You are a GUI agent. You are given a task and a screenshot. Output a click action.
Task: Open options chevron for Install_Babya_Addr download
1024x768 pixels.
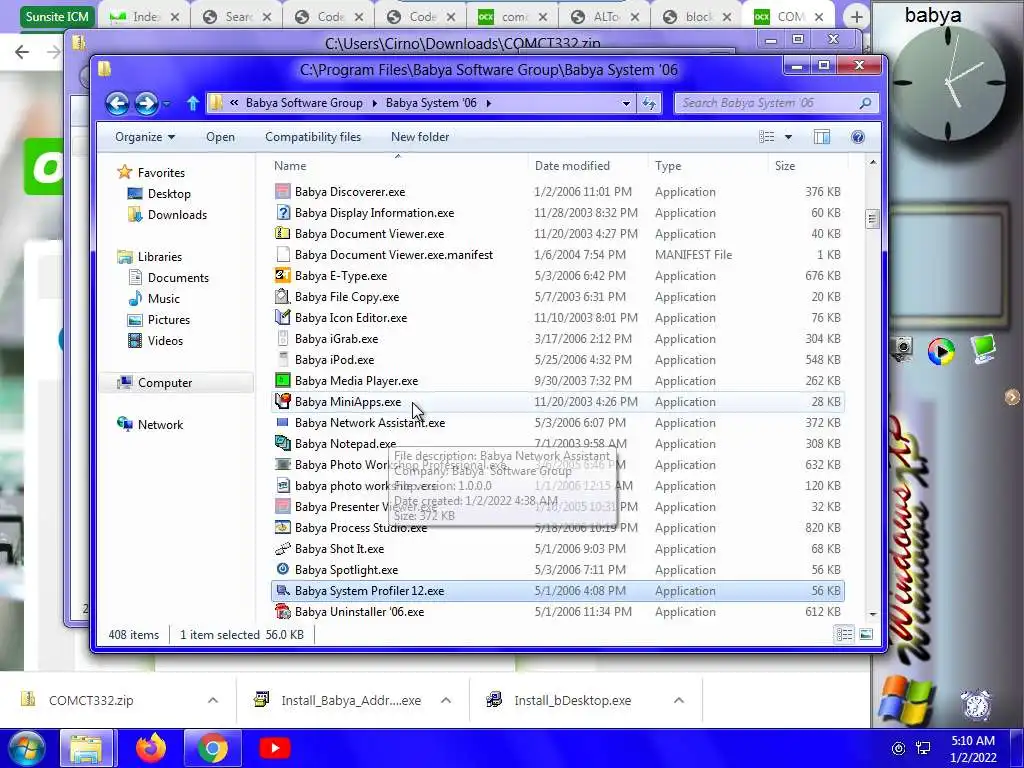446,700
